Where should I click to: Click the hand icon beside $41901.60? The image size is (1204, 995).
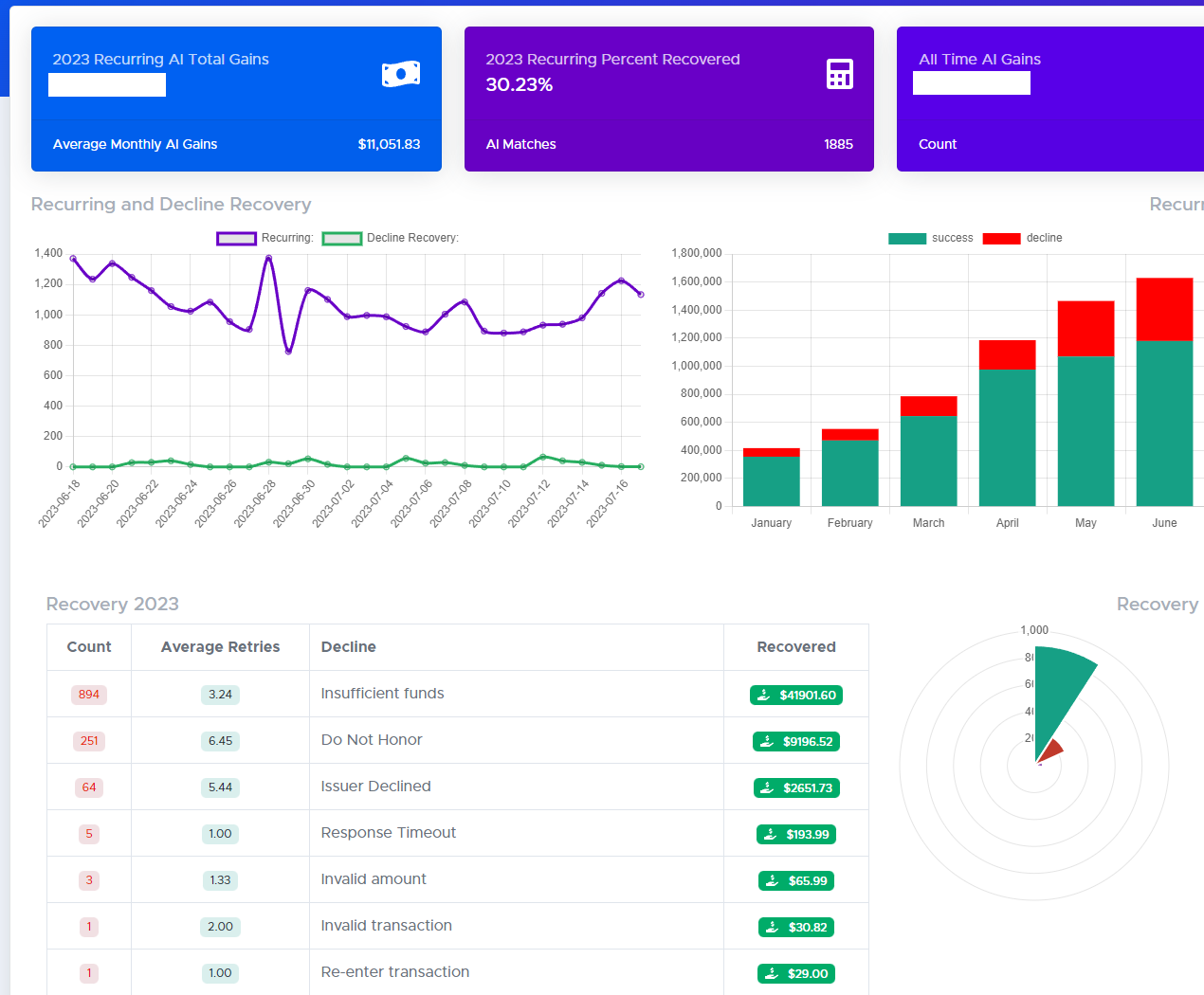tap(764, 695)
